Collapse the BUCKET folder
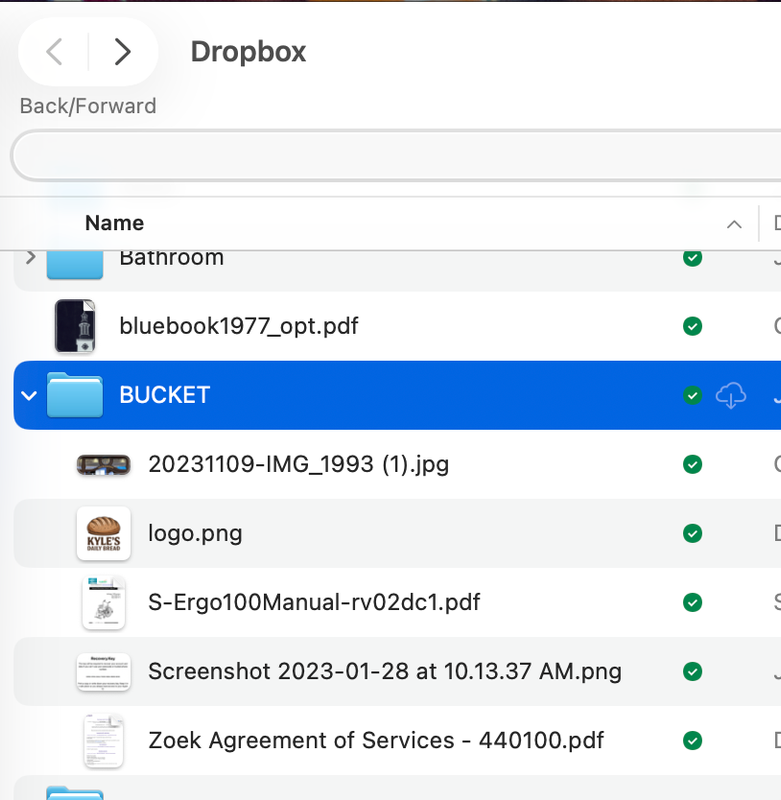The image size is (781, 800). click(x=29, y=396)
